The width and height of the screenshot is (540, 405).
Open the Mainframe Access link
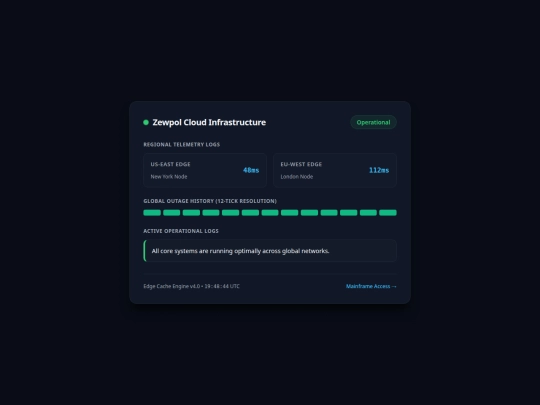tap(371, 286)
